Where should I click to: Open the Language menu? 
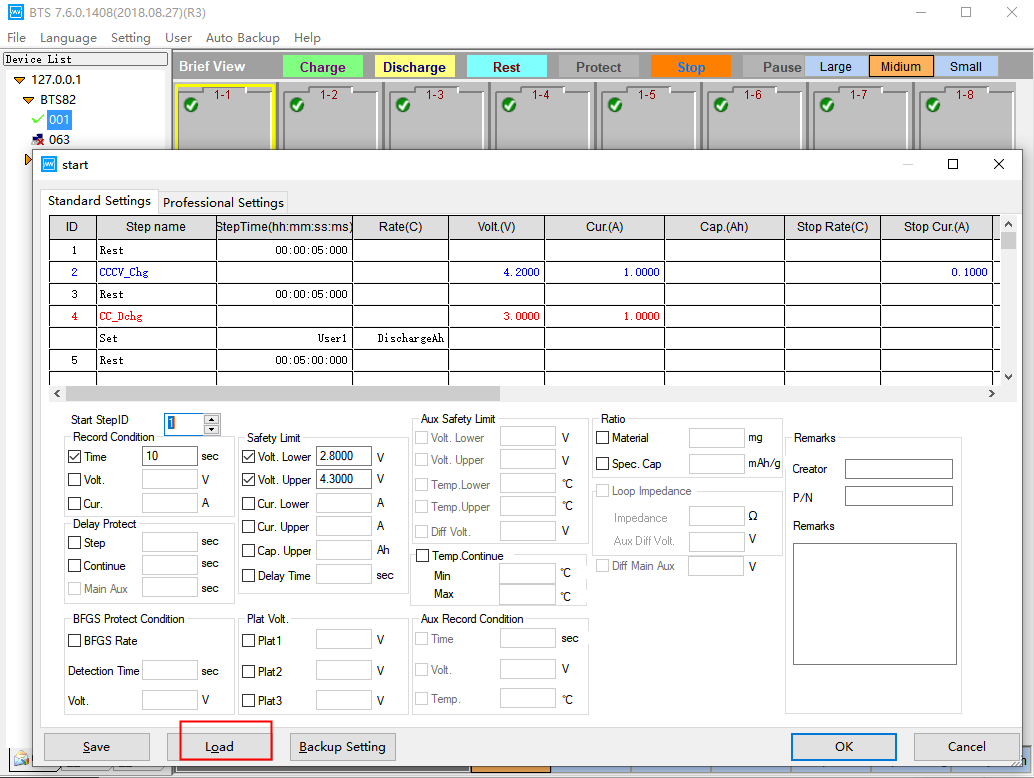click(x=68, y=38)
